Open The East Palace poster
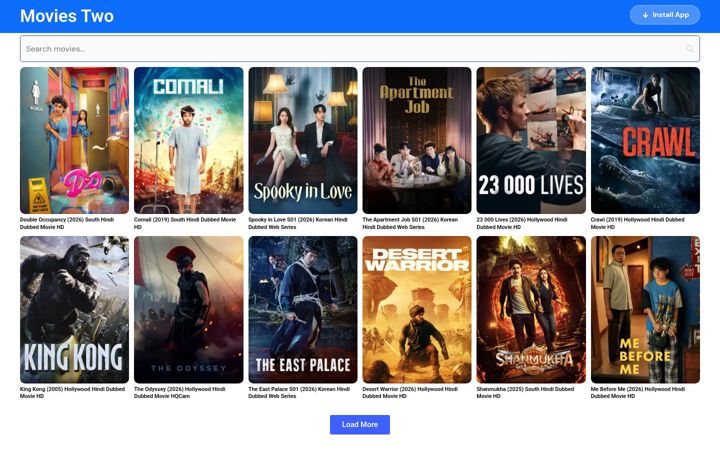Viewport: 720px width, 450px height. 303,309
